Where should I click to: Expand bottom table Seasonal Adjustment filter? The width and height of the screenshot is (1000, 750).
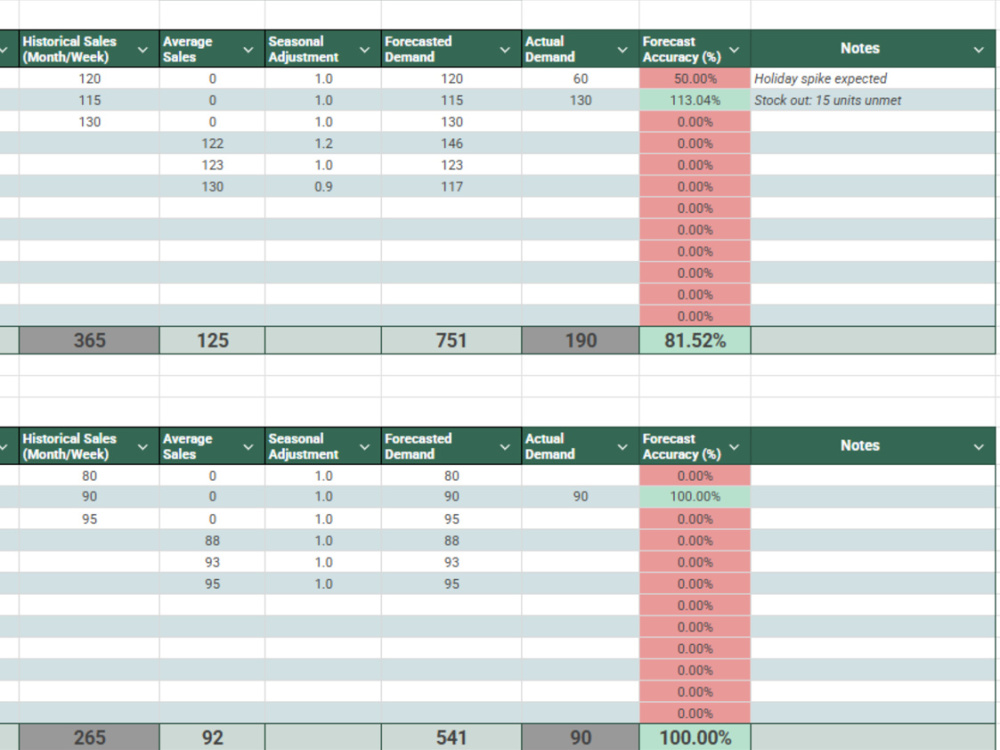[365, 447]
